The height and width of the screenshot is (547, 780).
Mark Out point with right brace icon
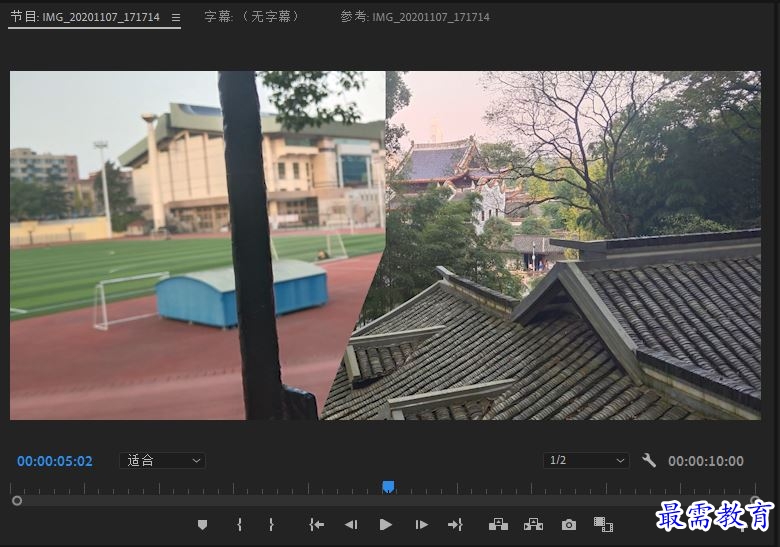271,525
